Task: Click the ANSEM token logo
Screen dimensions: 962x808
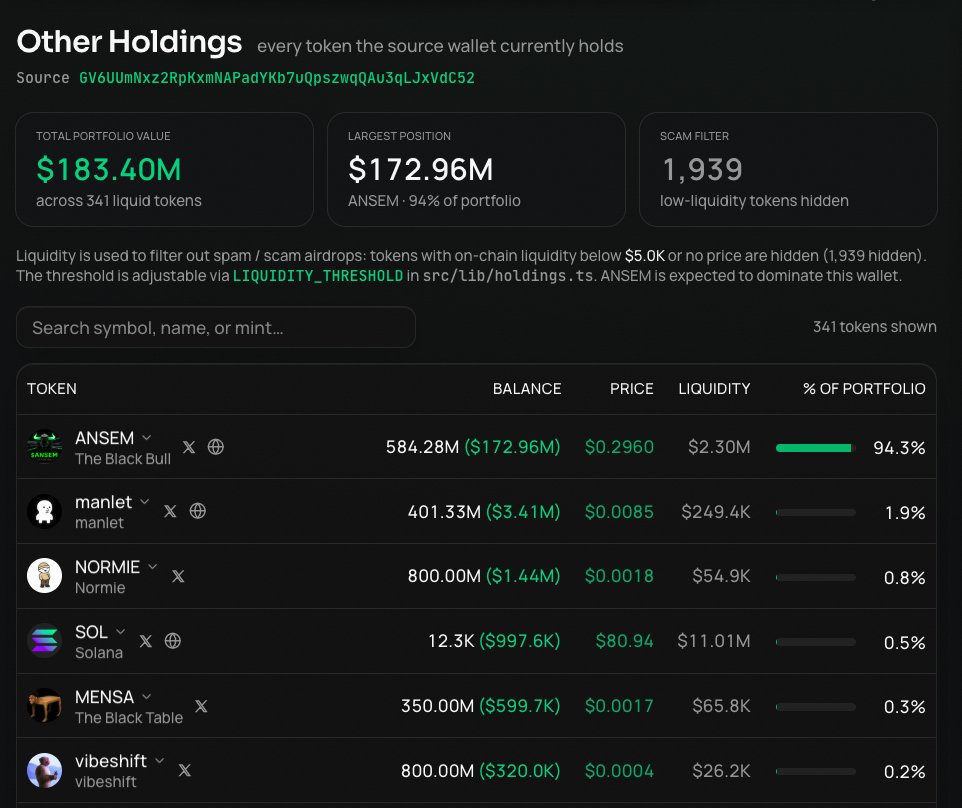Action: [x=44, y=447]
